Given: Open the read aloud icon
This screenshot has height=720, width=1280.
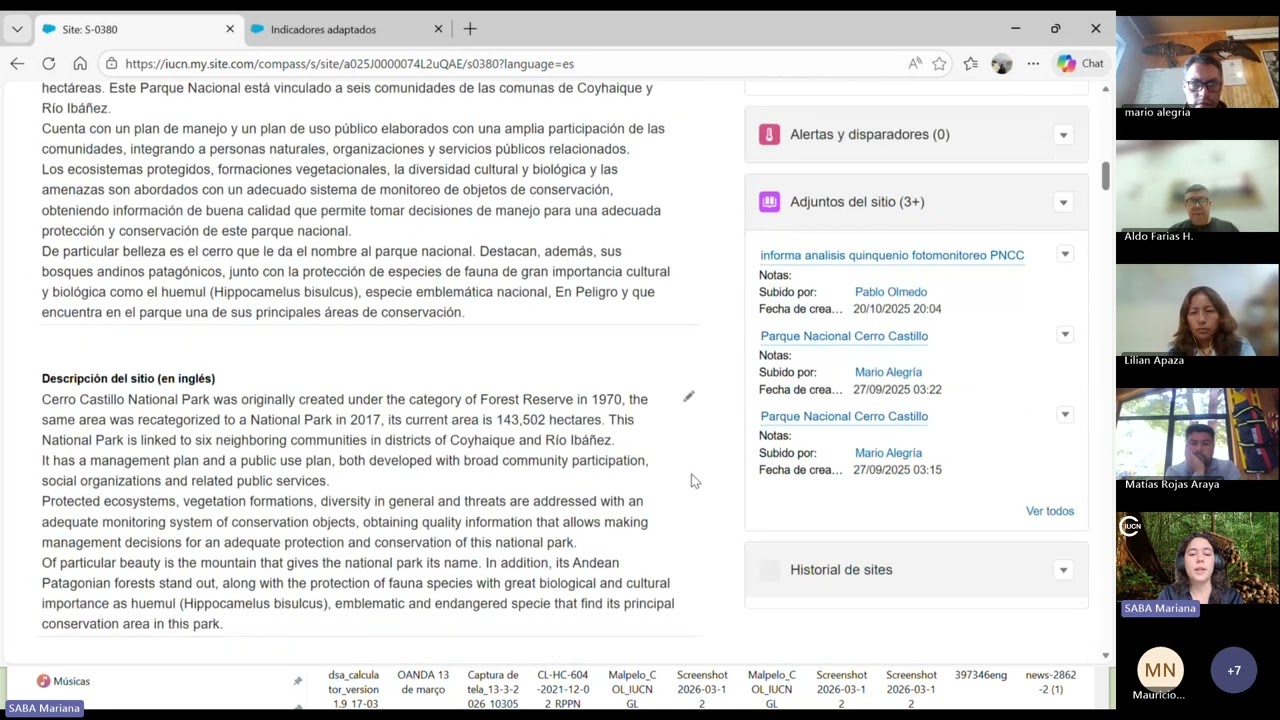Looking at the screenshot, I should [x=914, y=63].
